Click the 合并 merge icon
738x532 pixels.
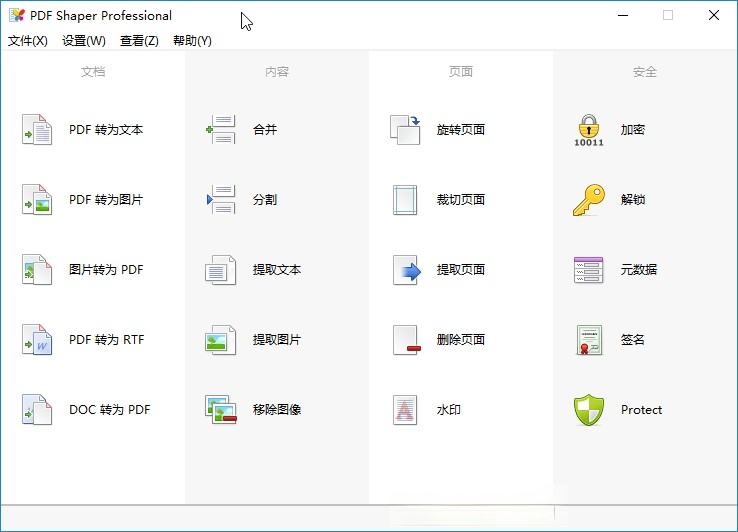220,129
